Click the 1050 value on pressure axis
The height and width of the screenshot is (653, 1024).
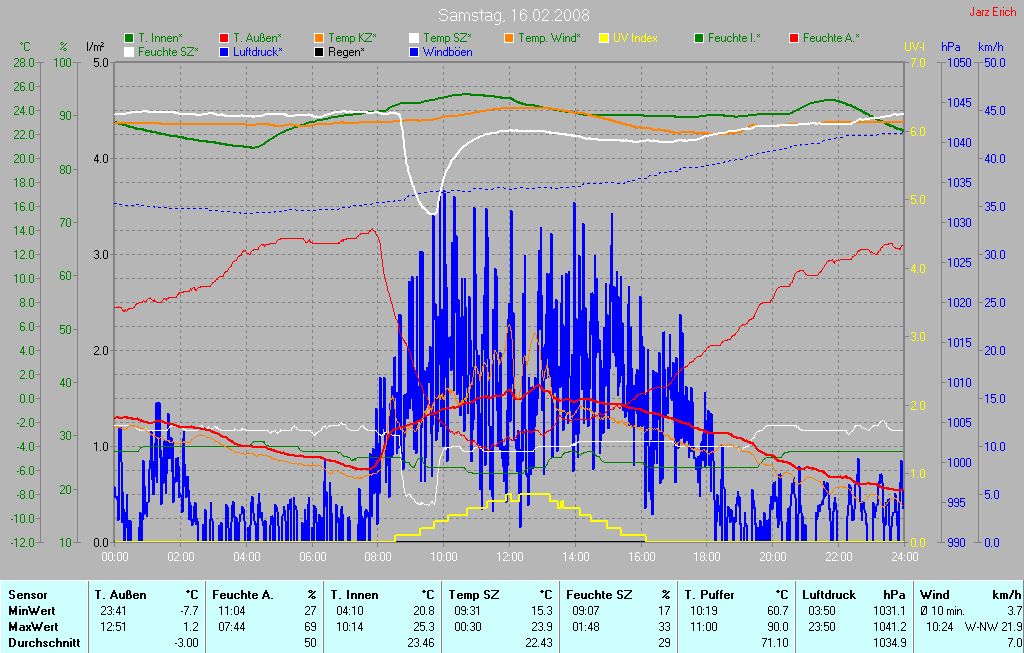[959, 63]
